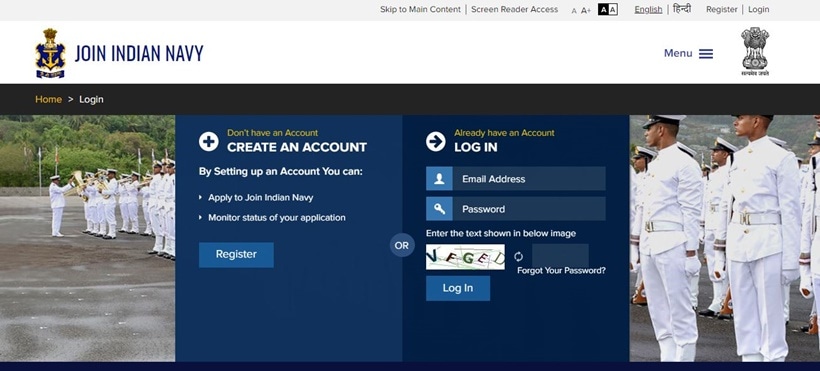Click the key icon beside Password

[439, 209]
